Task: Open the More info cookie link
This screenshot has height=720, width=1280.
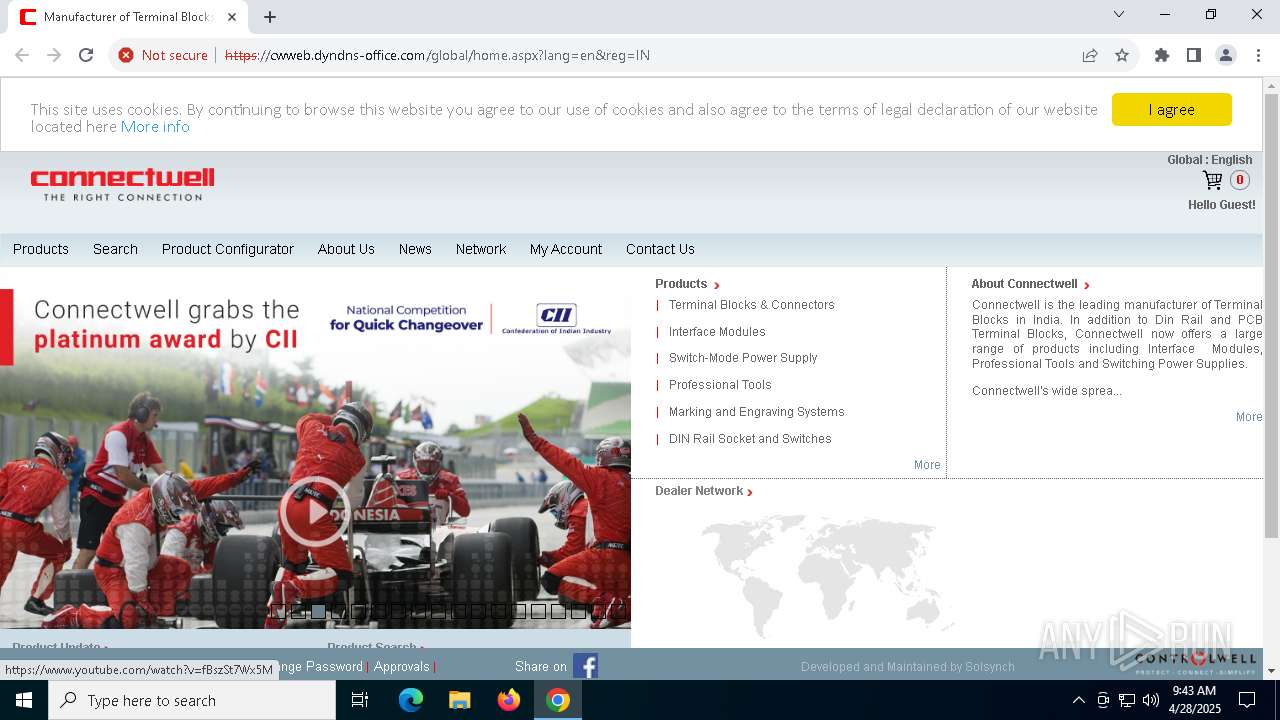Action: [155, 127]
